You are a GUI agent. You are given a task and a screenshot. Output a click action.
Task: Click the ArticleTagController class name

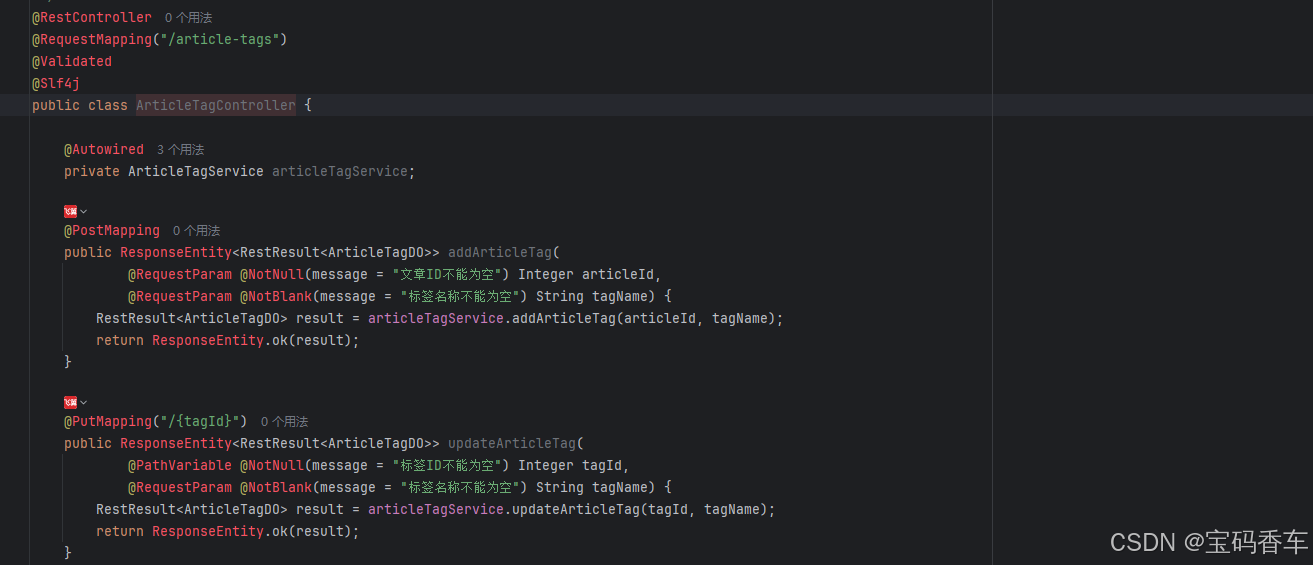pos(215,105)
